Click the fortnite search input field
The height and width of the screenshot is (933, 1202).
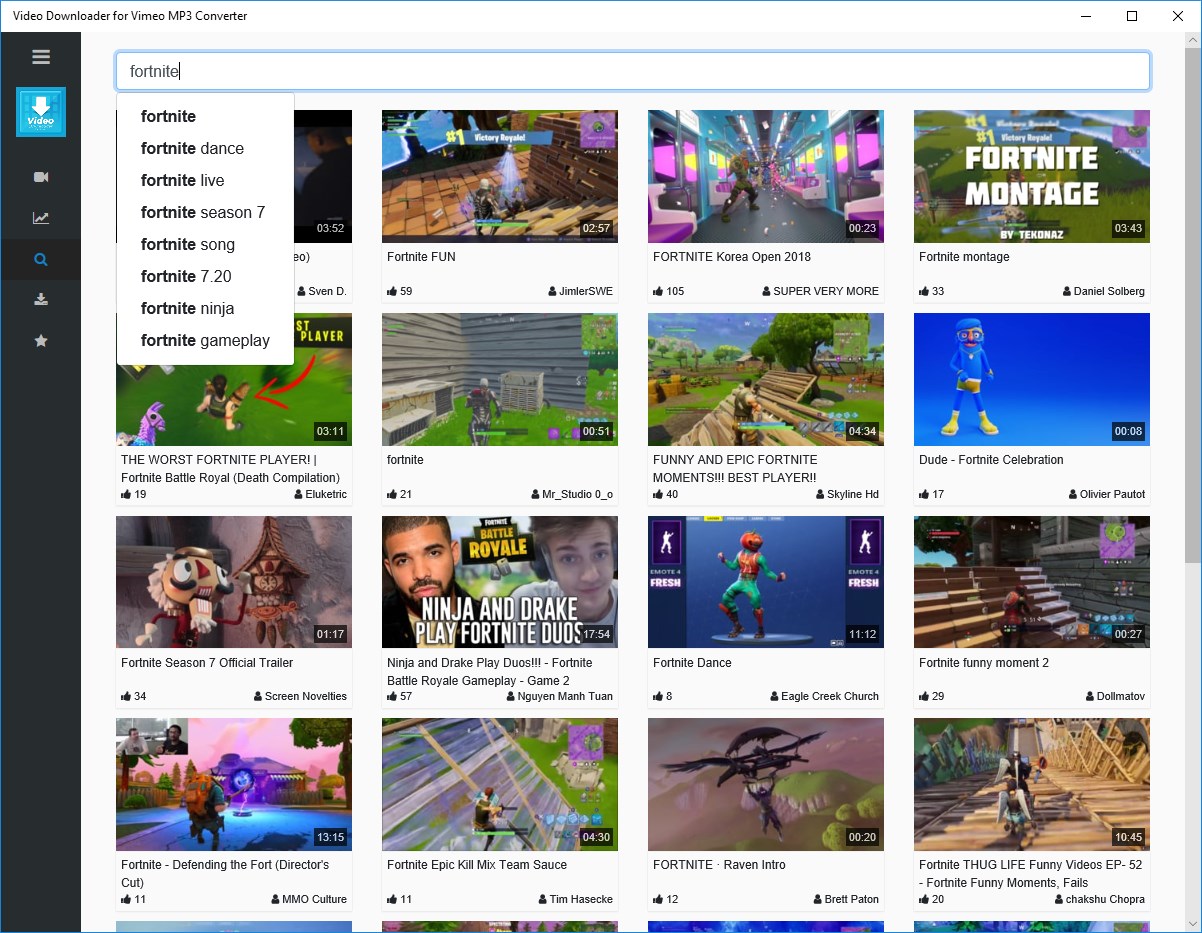(x=633, y=71)
